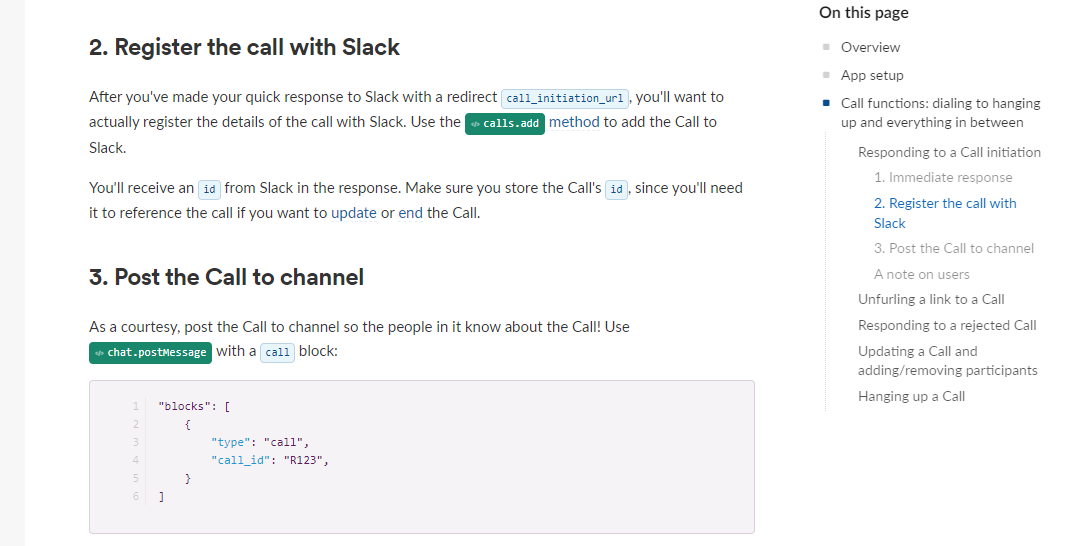
Task: Go to App setup section
Action: (872, 75)
